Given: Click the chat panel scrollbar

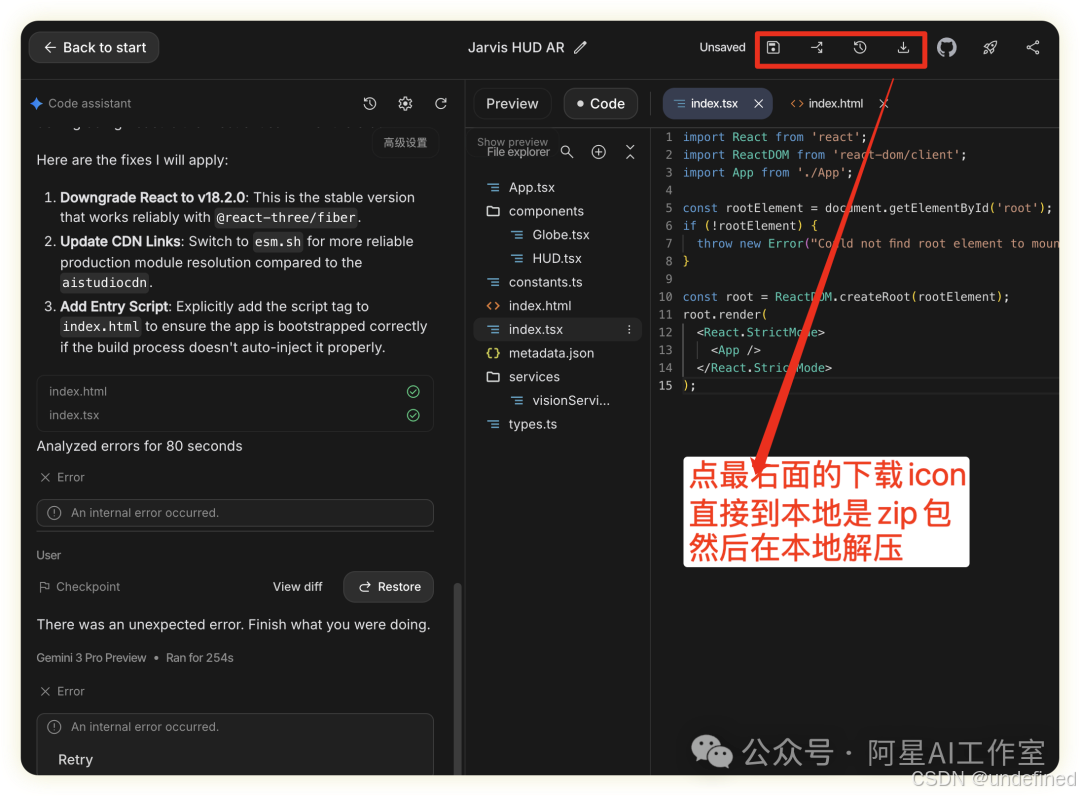Looking at the screenshot, I should click(457, 678).
